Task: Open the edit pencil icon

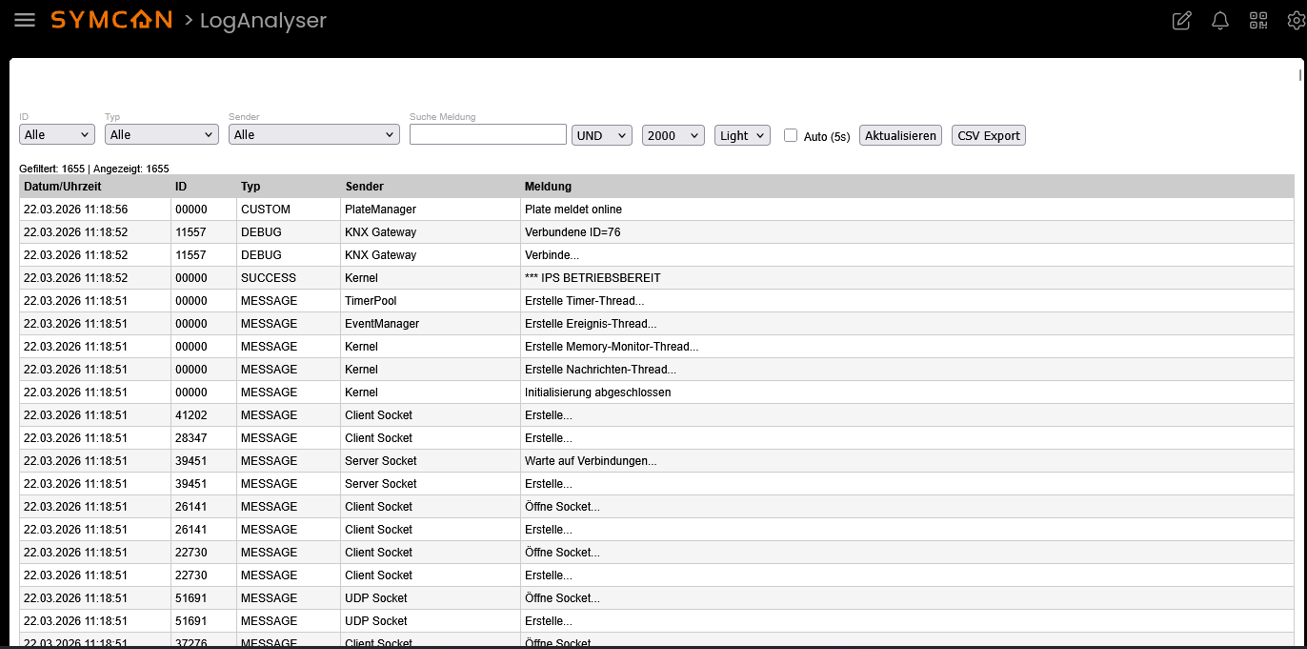Action: click(1181, 21)
